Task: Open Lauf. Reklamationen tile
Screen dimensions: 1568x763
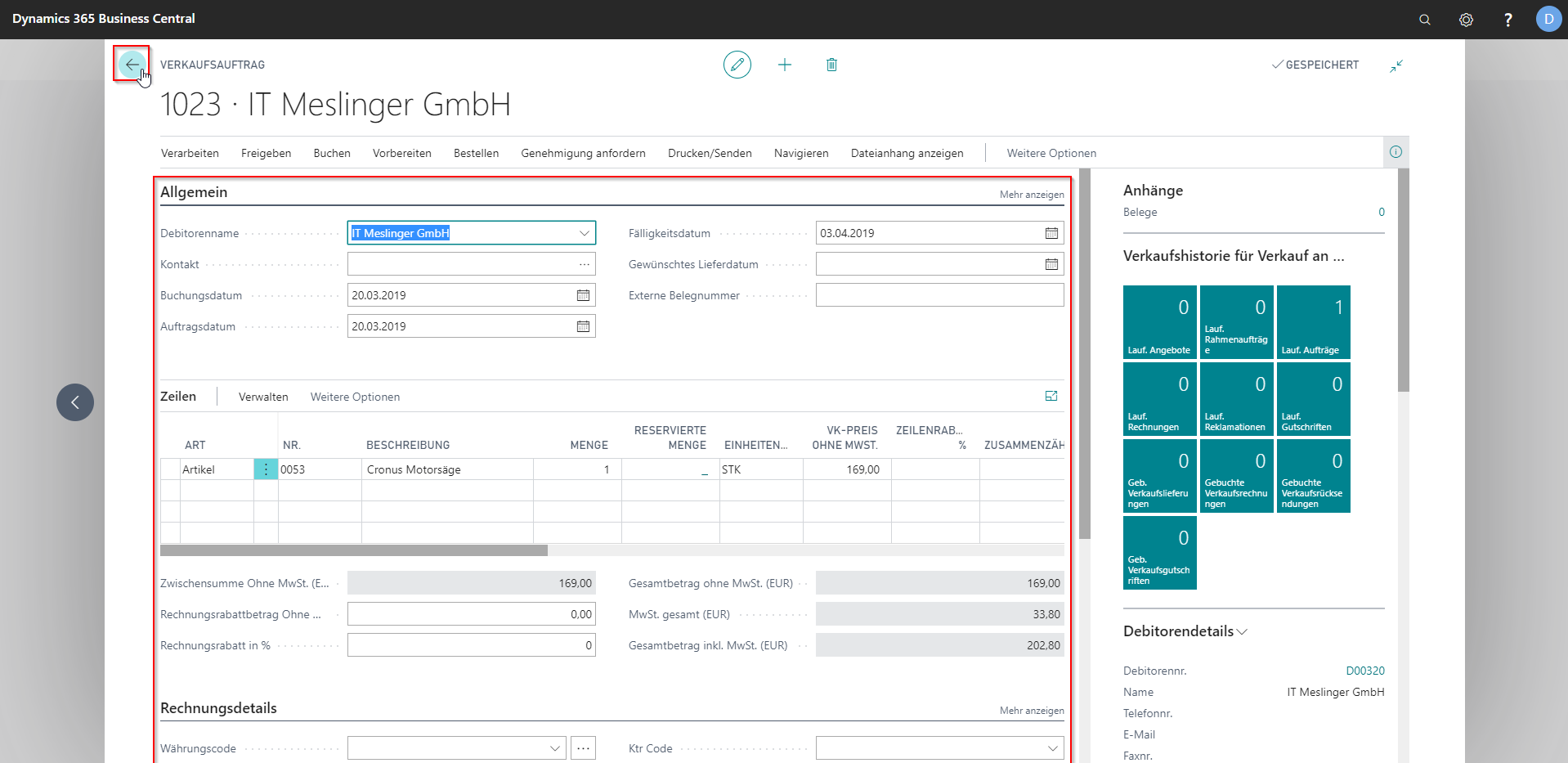Action: [x=1237, y=399]
